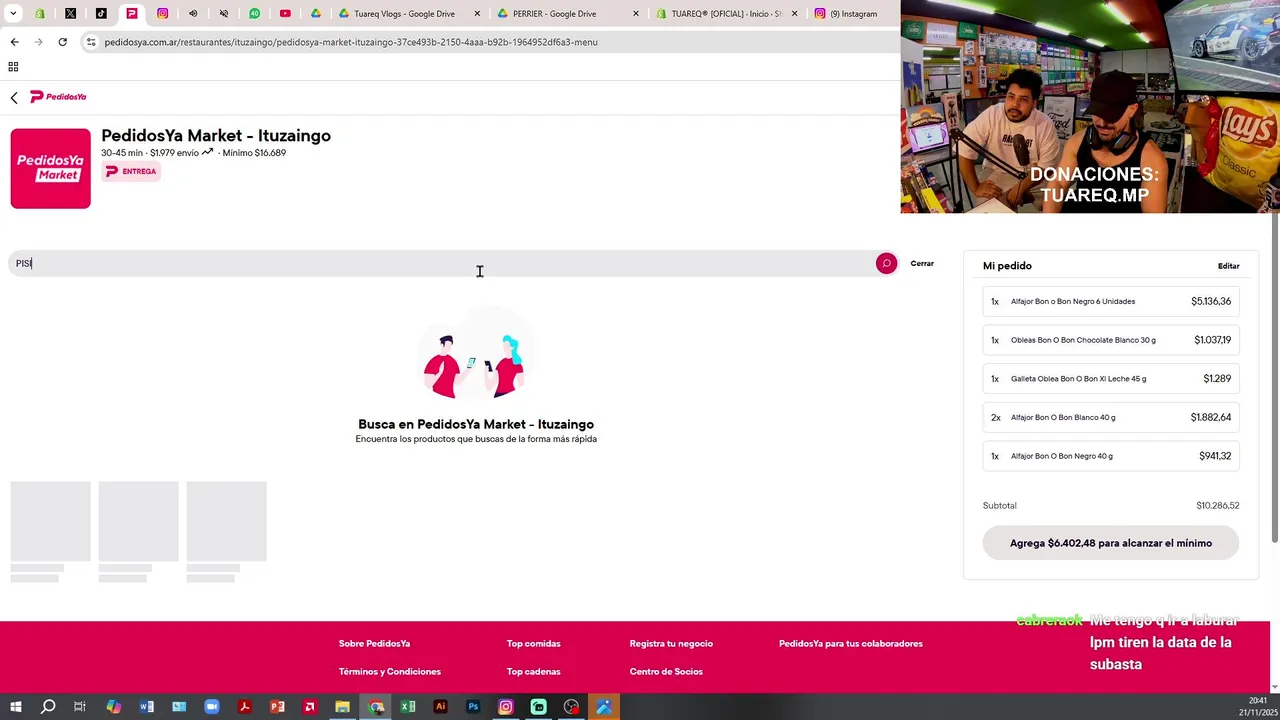Click Cerrar to close the search
This screenshot has width=1280, height=720.
(x=922, y=264)
